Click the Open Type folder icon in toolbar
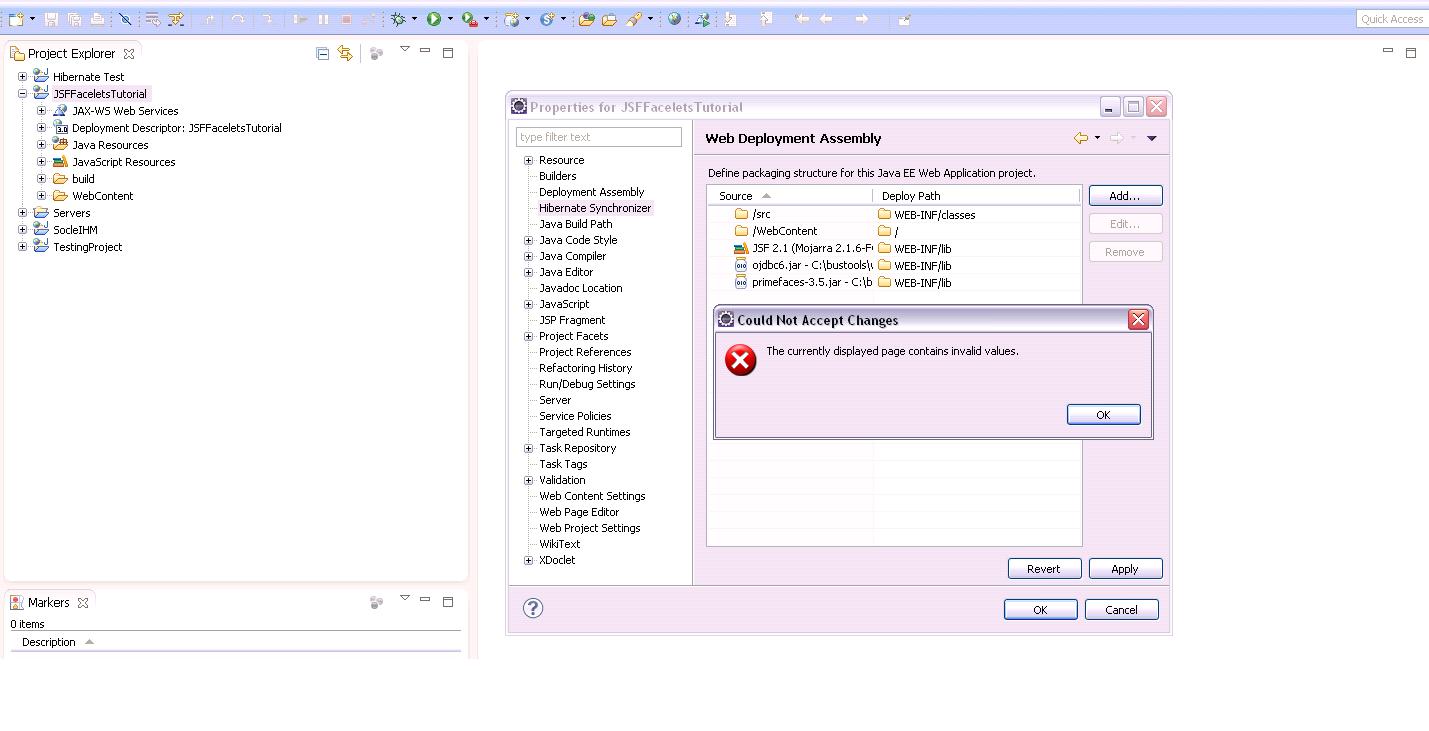This screenshot has width=1429, height=731. 586,19
